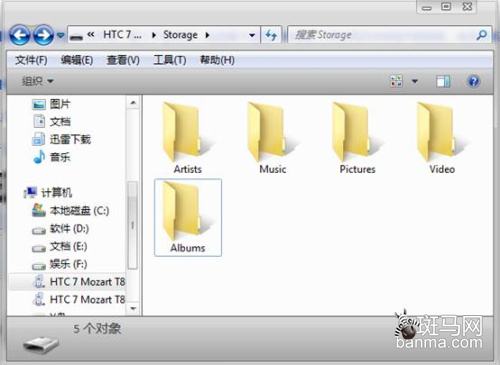Go forward with the blue Forward arrow
The width and height of the screenshot is (500, 365).
tap(44, 35)
